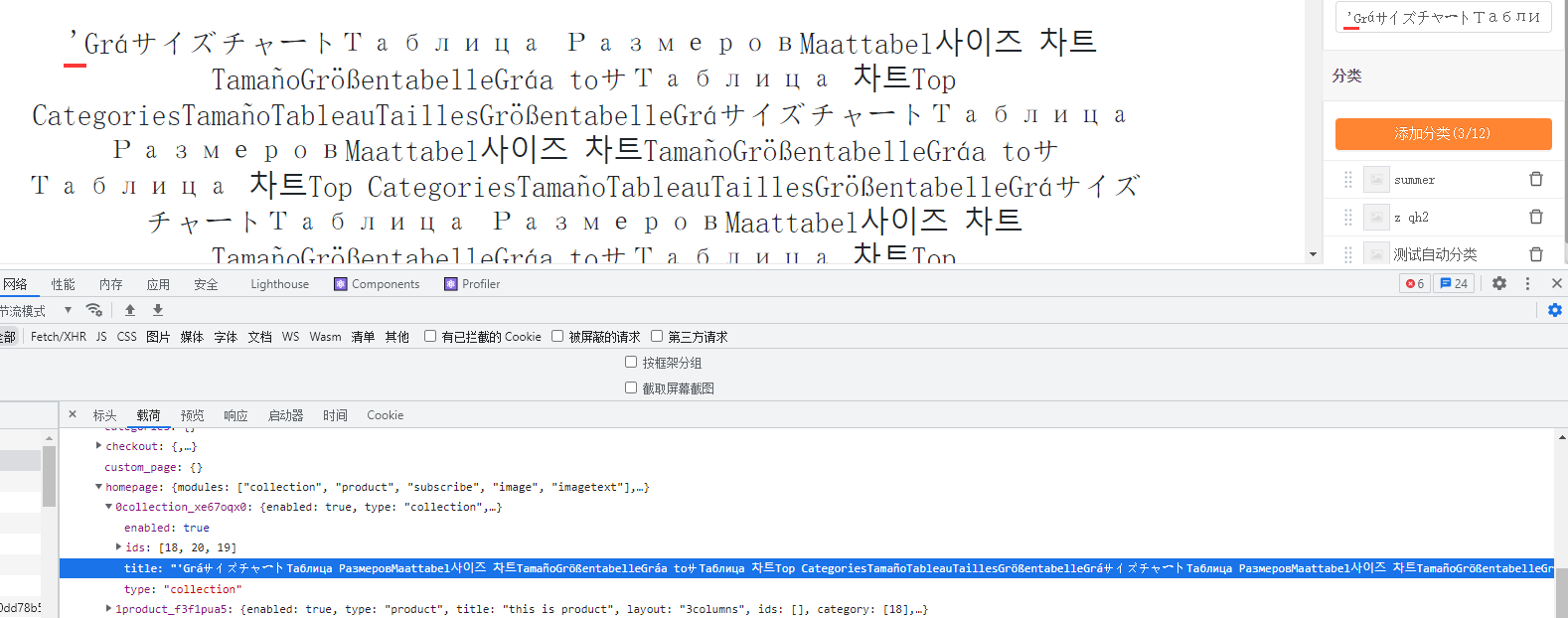Expand the ids array
This screenshot has width=1568, height=618.
point(118,547)
